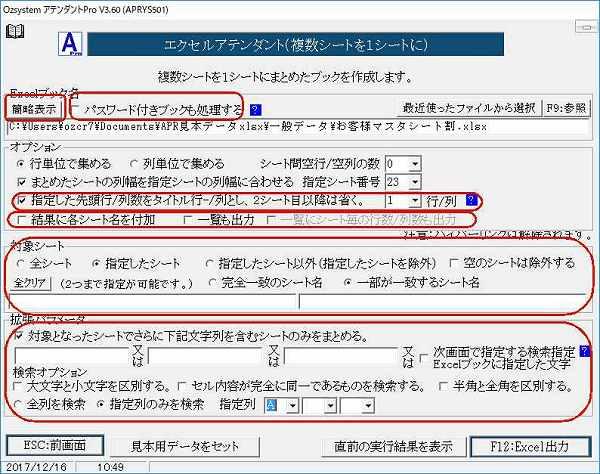Viewport: 600px width, 474px height.
Task: Enable セル内容が完全に同一であるものを検索する checkbox
Action: pyautogui.click(x=183, y=386)
